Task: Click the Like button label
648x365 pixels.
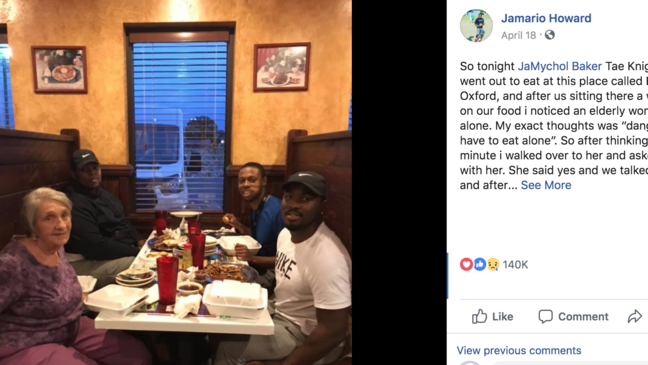Action: 503,317
